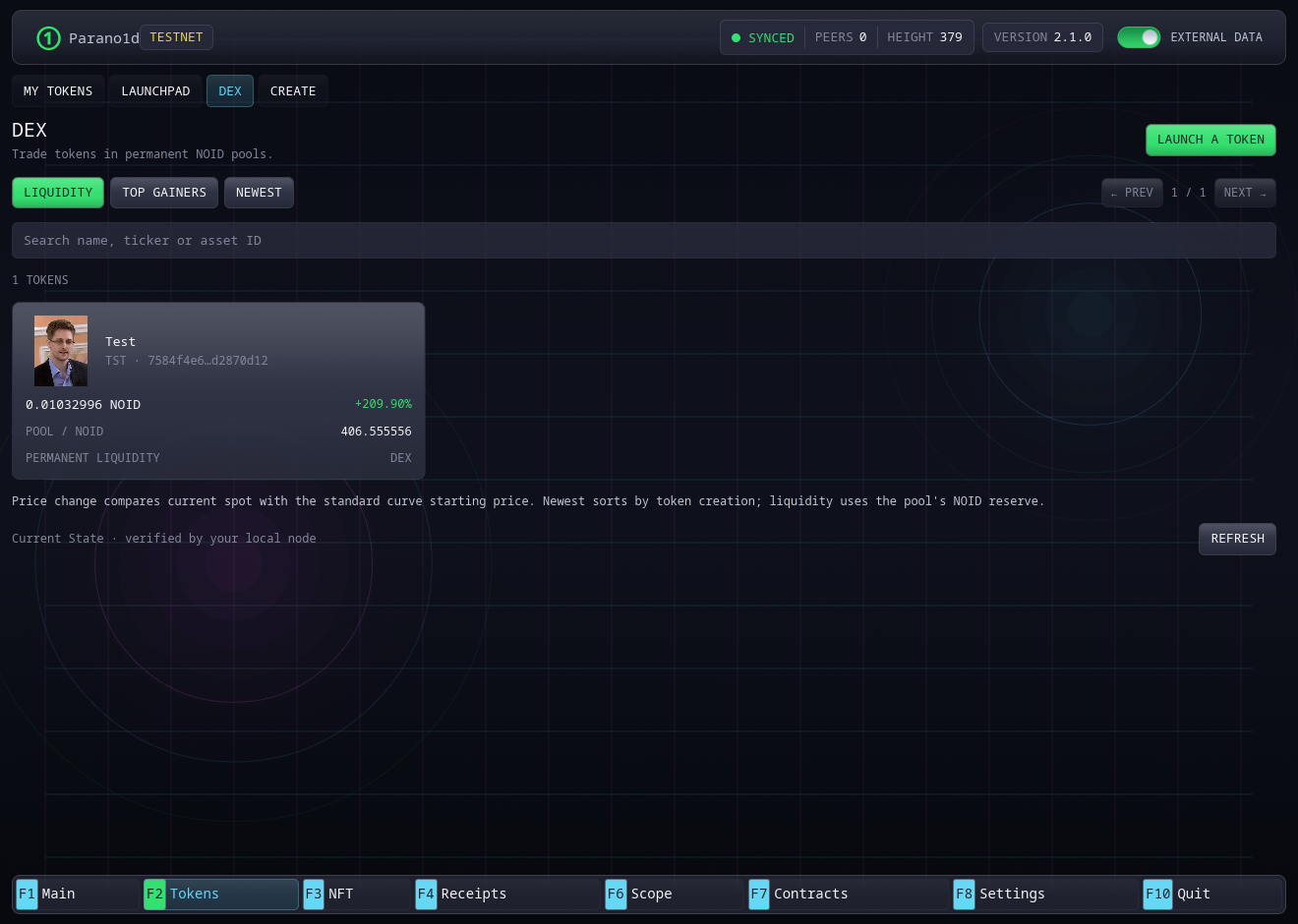Click the PERMANENT LIQUIDITY label
Screen dimensions: 1298x924
click(92, 458)
